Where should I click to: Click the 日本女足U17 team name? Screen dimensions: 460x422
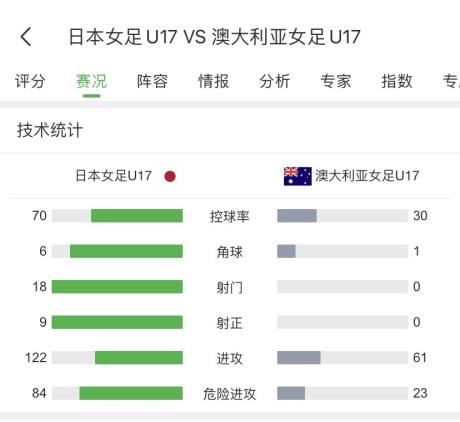(114, 176)
